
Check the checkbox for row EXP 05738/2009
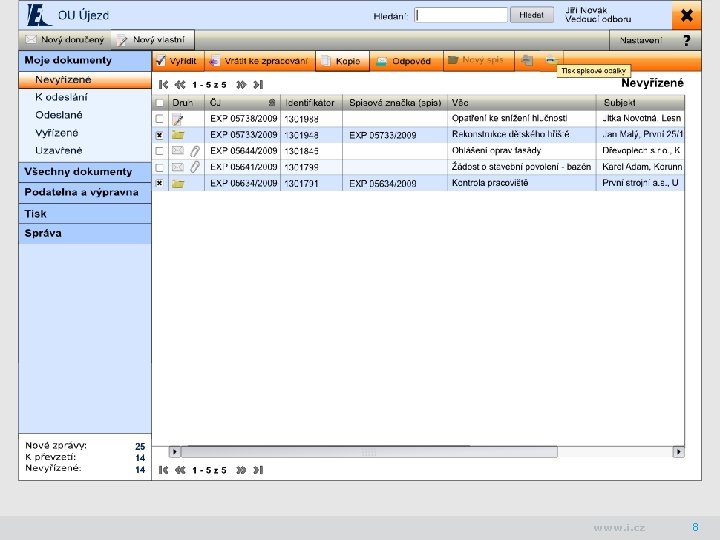point(159,119)
